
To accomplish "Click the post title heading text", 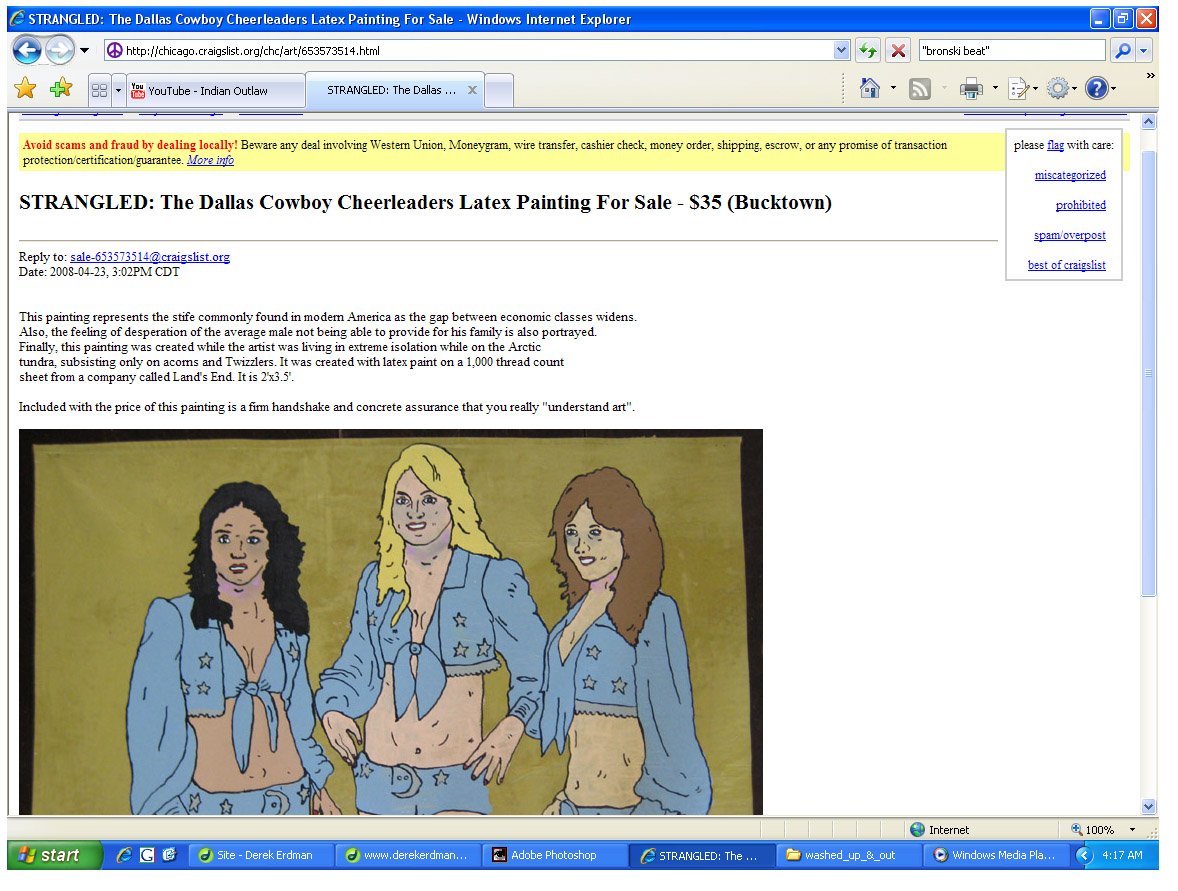I will click(425, 203).
